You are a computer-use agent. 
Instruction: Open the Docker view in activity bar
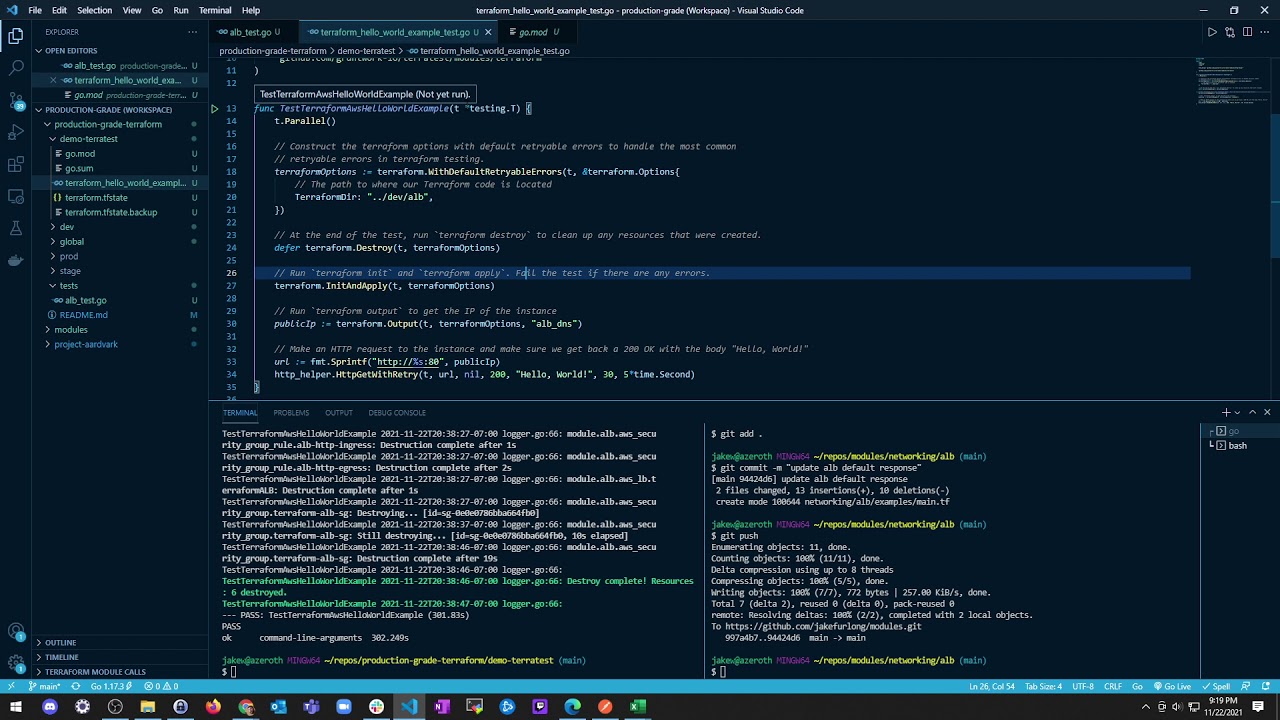(x=16, y=260)
